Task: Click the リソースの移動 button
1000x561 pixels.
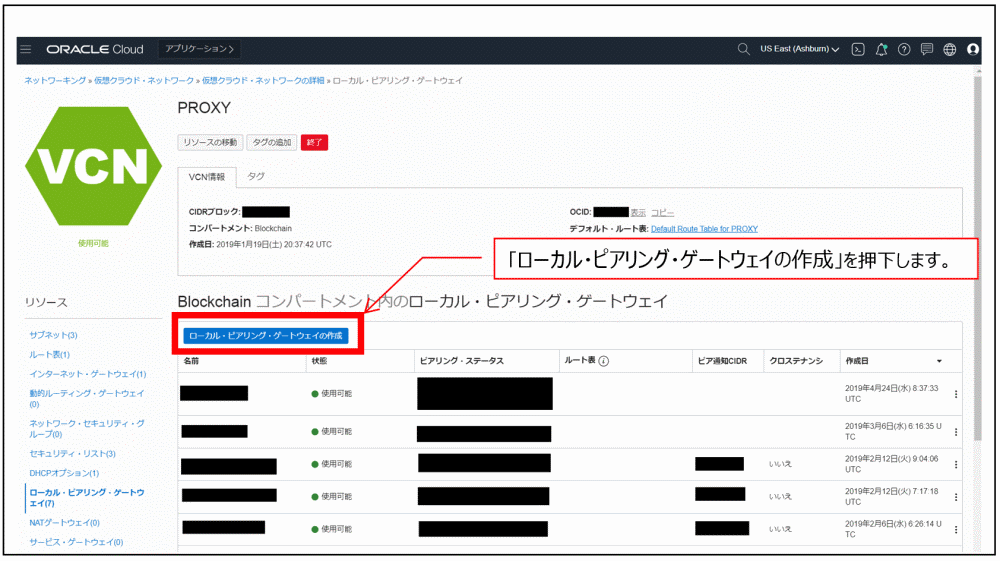Action: 210,142
